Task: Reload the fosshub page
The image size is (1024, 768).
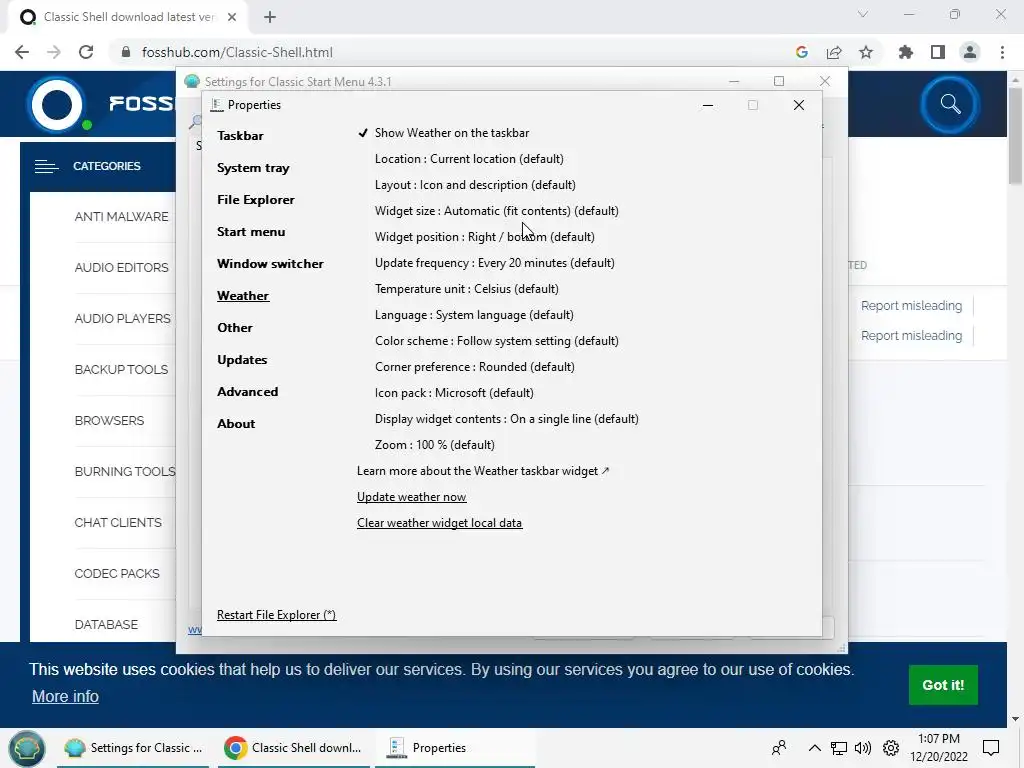Action: 86,52
